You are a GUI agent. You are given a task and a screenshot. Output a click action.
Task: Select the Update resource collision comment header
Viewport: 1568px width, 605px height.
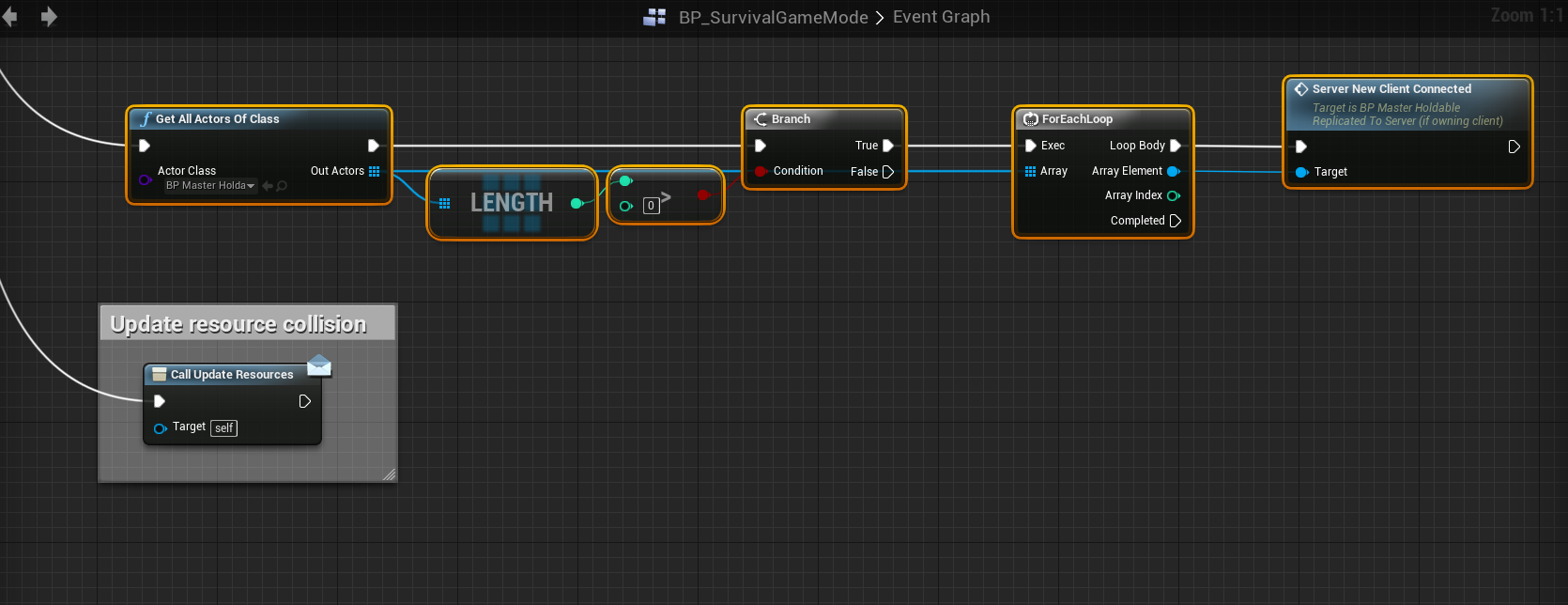[x=238, y=324]
